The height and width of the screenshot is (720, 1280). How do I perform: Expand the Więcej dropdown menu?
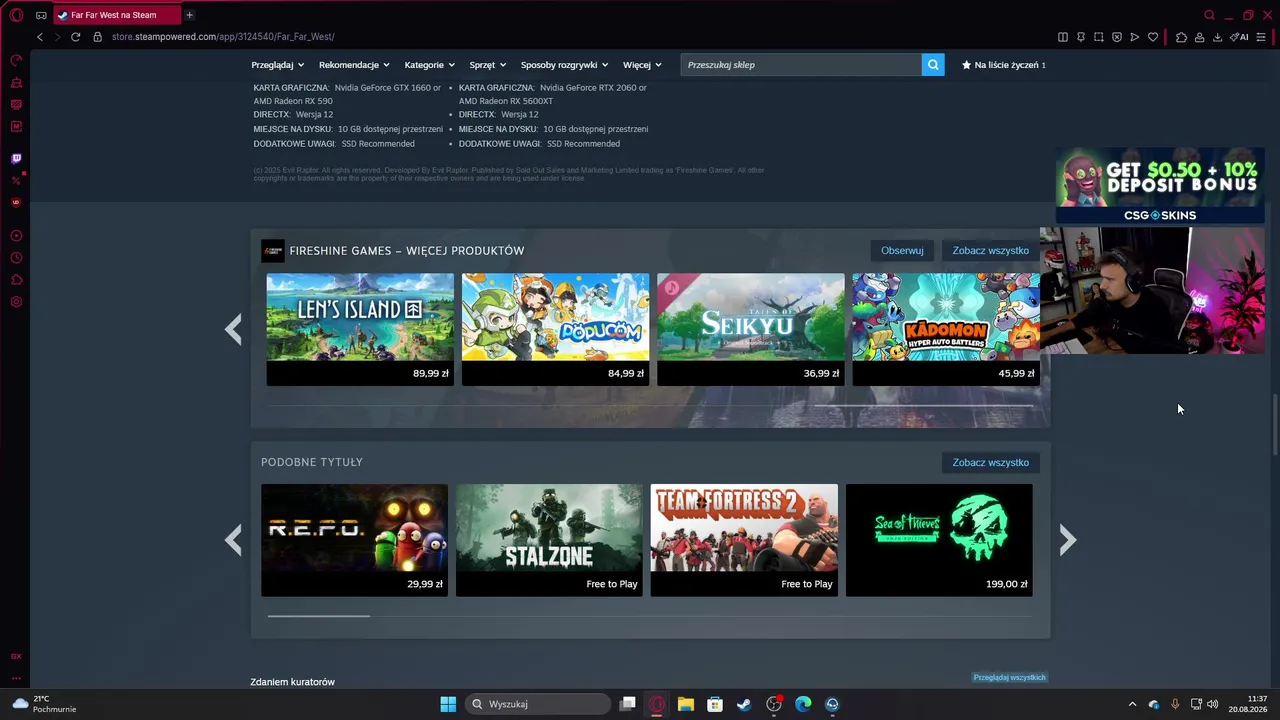click(x=642, y=65)
